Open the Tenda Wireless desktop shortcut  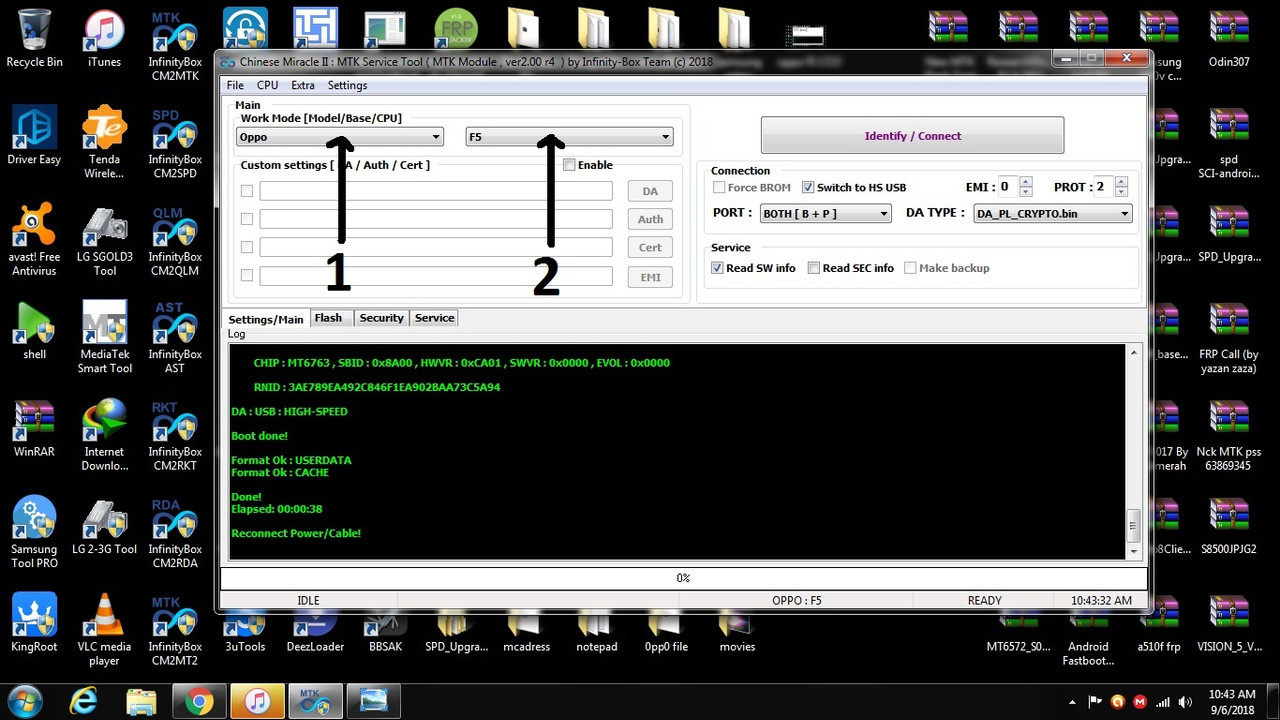pos(104,142)
